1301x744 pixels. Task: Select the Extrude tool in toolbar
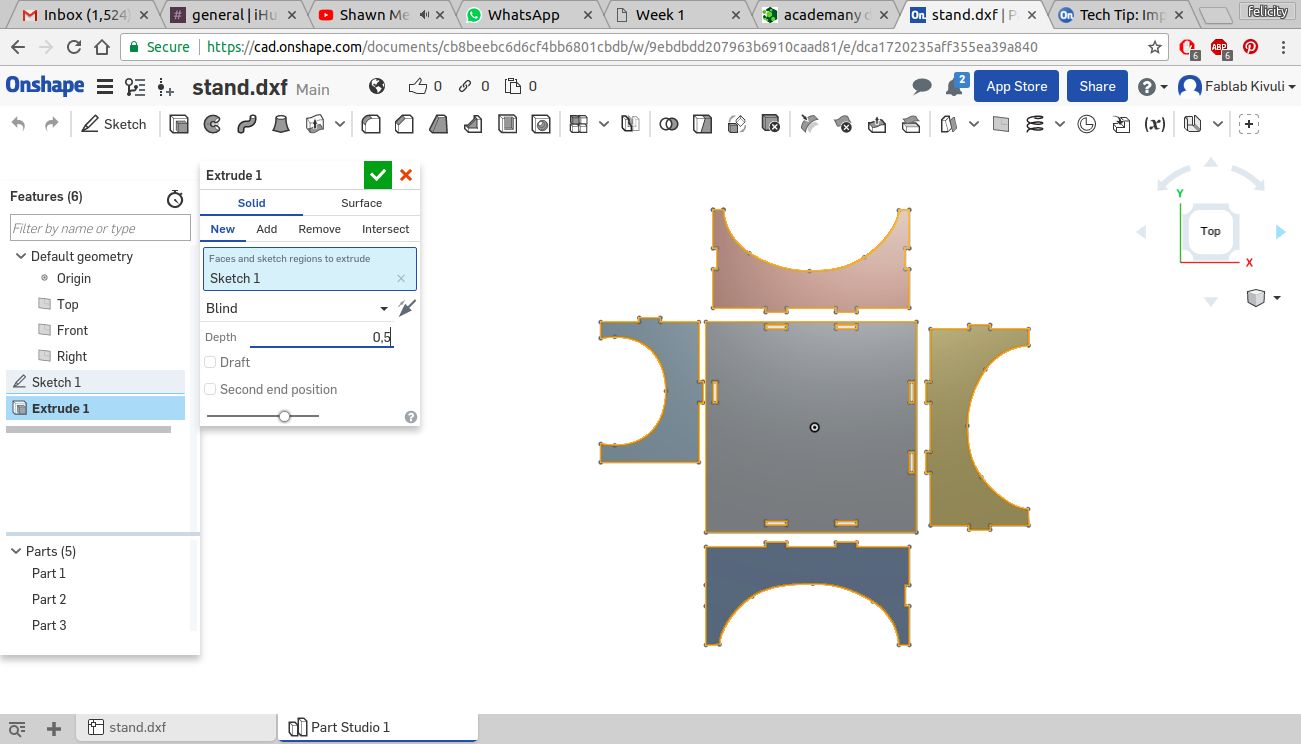click(180, 124)
